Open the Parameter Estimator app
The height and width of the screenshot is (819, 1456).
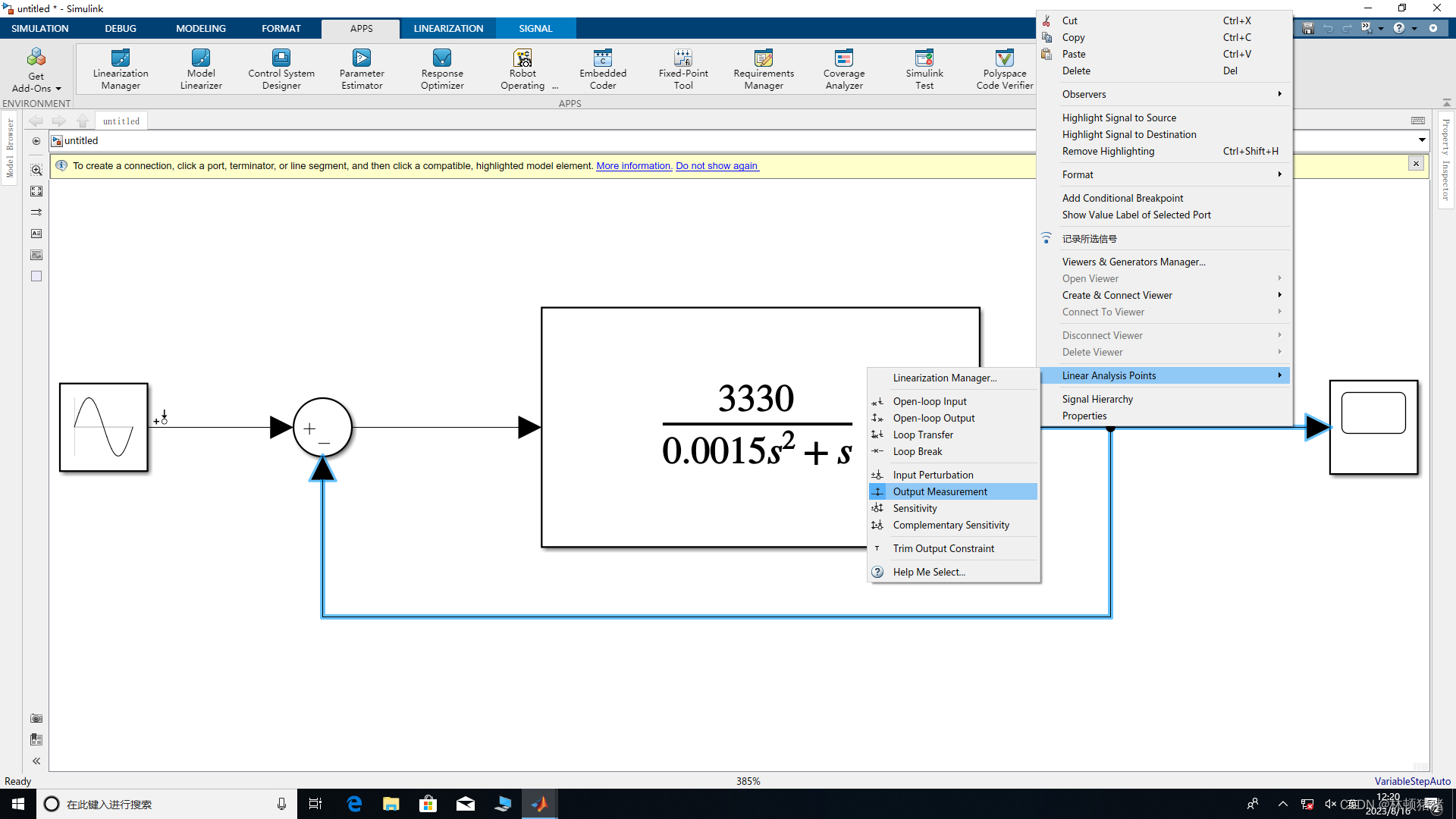coord(362,69)
